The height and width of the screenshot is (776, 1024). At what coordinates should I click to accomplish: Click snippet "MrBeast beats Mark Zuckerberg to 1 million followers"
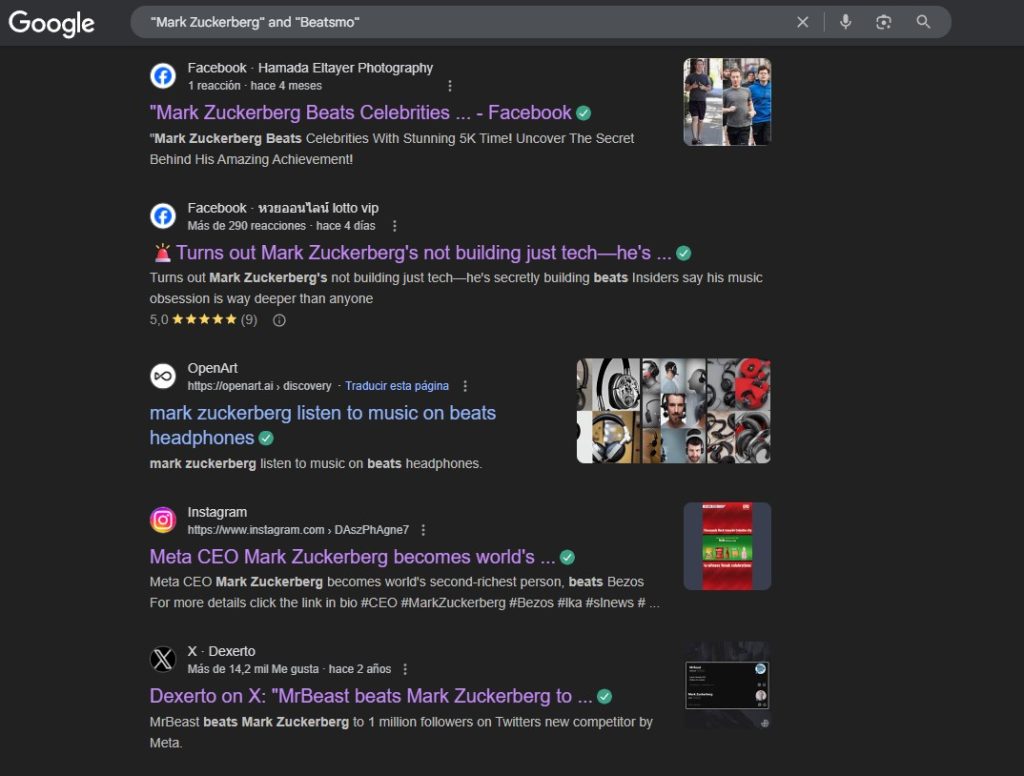[401, 722]
